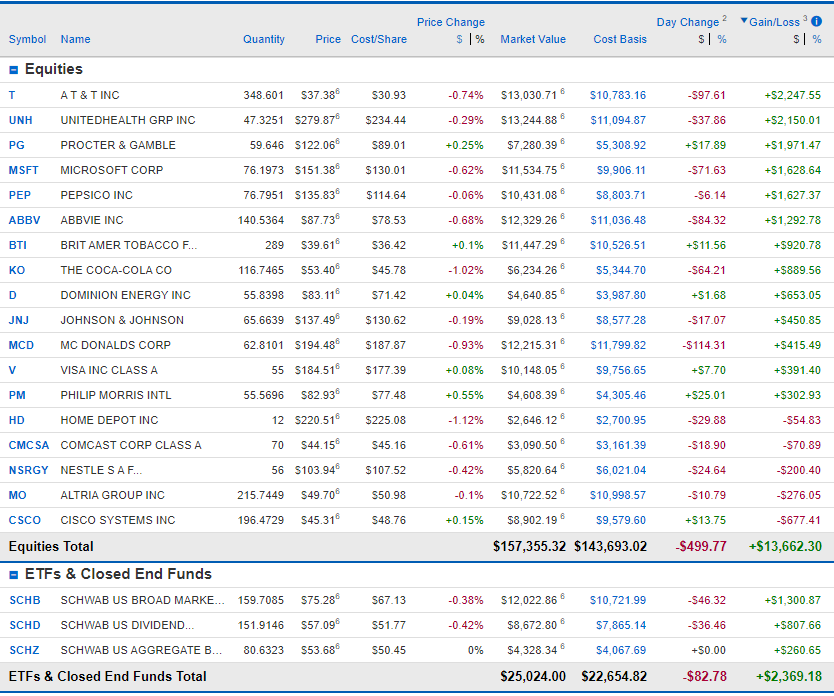Viewport: 834px width, 696px height.
Task: Open the T (AT&T) symbol link
Action: click(12, 96)
